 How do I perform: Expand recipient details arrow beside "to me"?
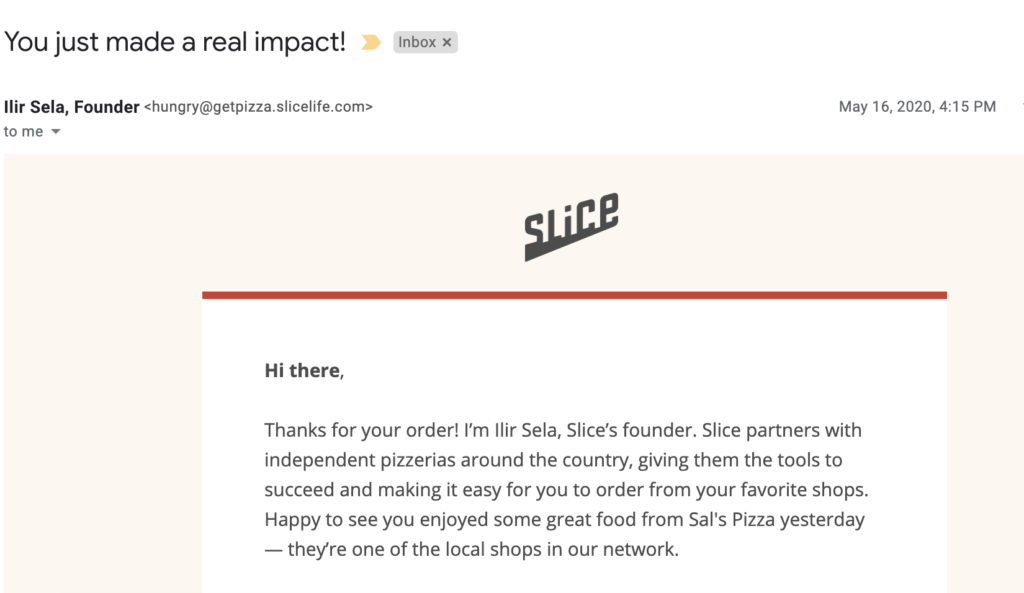pyautogui.click(x=56, y=132)
